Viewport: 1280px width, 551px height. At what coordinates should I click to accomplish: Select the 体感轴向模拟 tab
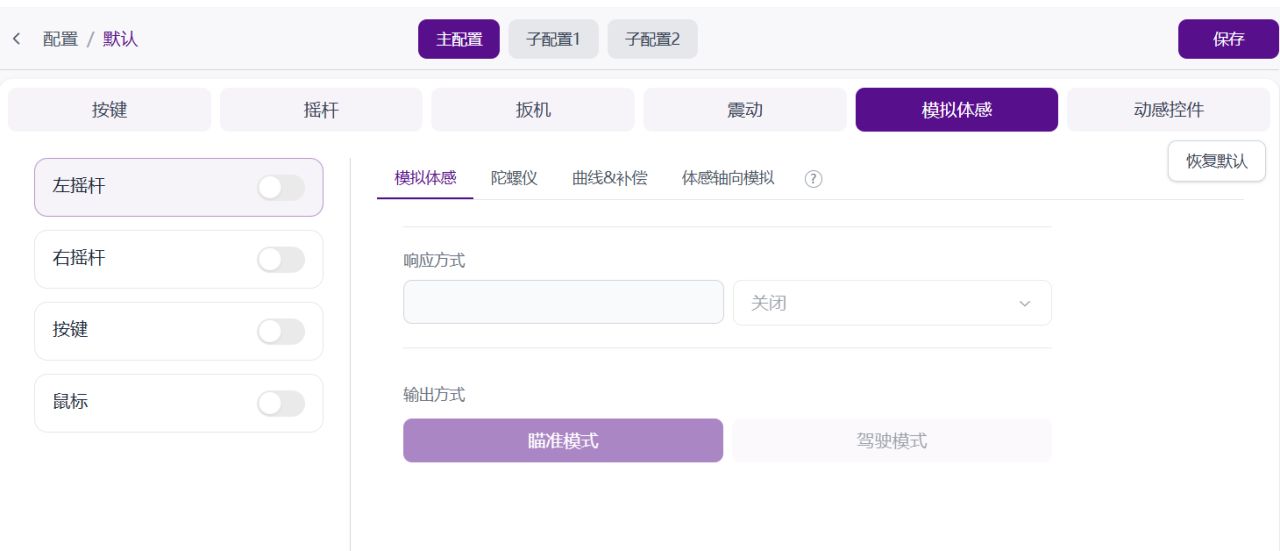click(x=727, y=178)
